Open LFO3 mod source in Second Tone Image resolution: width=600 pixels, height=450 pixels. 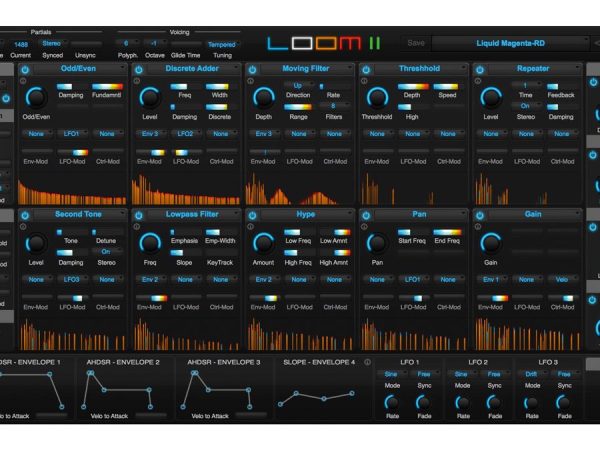tap(72, 279)
